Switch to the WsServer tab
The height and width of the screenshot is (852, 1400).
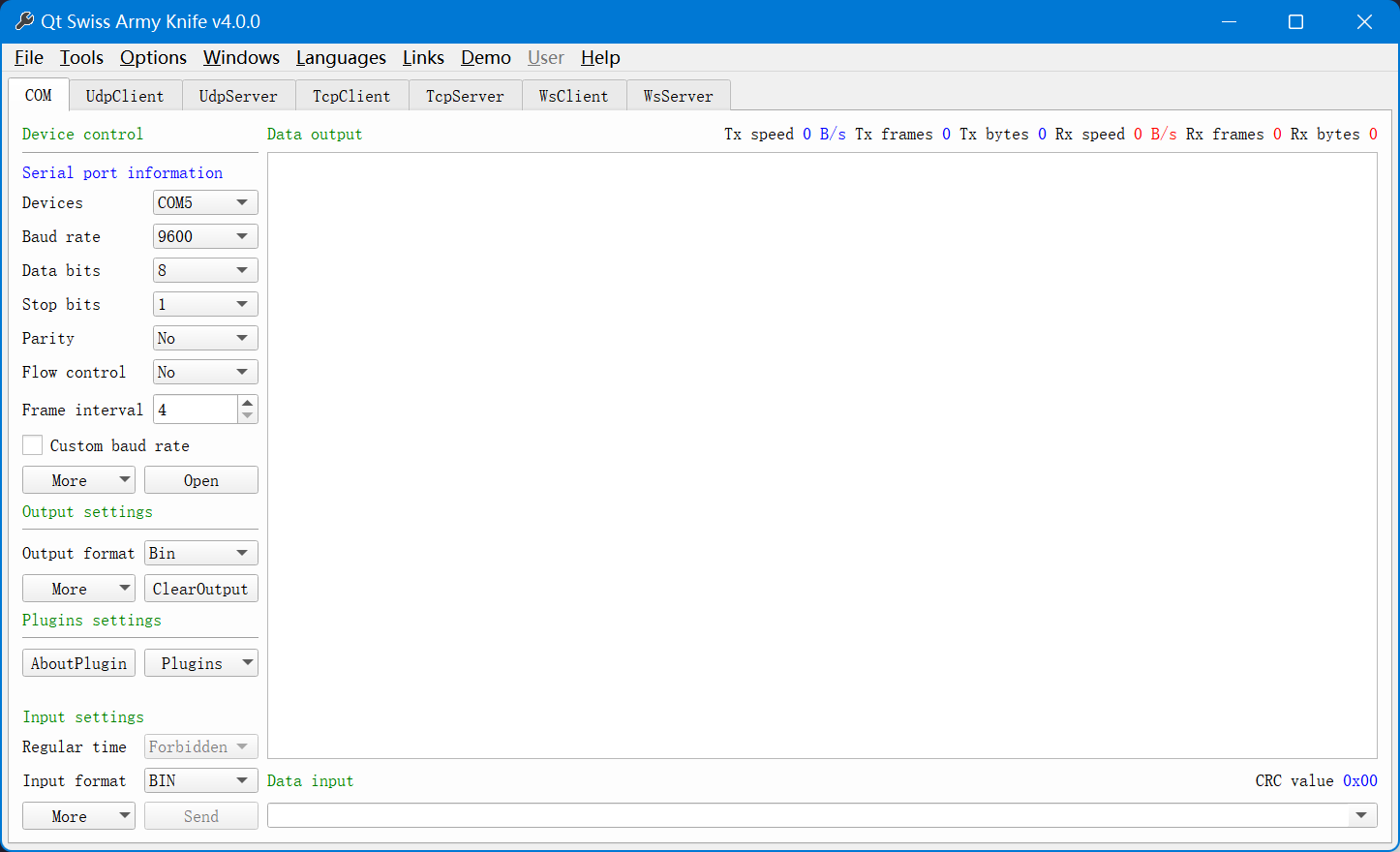click(x=678, y=95)
